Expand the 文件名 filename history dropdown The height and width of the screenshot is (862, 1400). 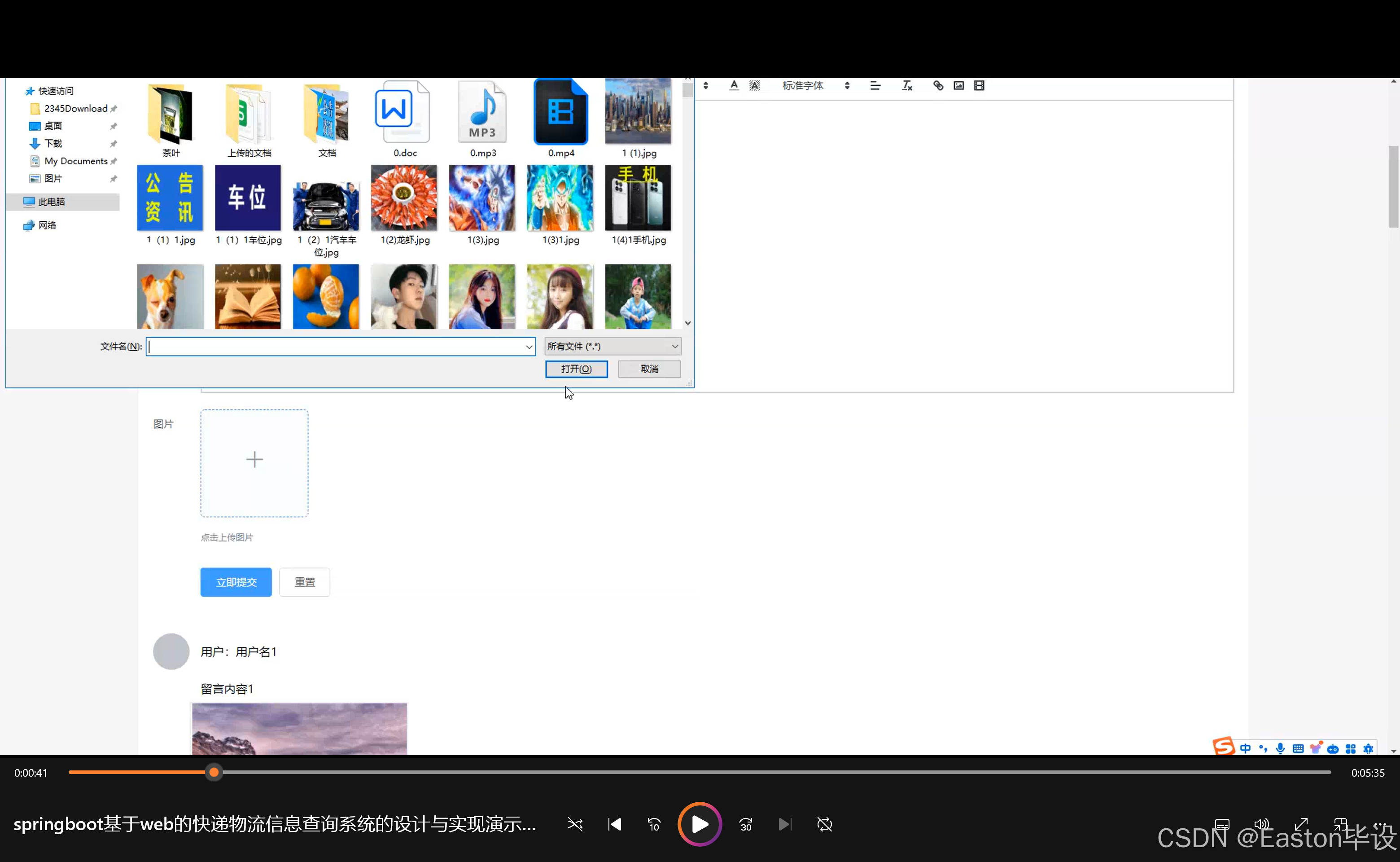tap(529, 347)
